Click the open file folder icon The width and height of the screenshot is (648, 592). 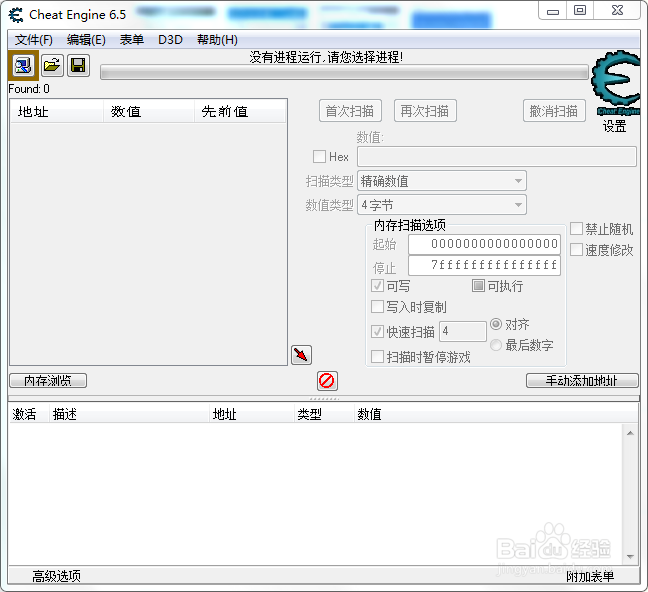pos(52,65)
